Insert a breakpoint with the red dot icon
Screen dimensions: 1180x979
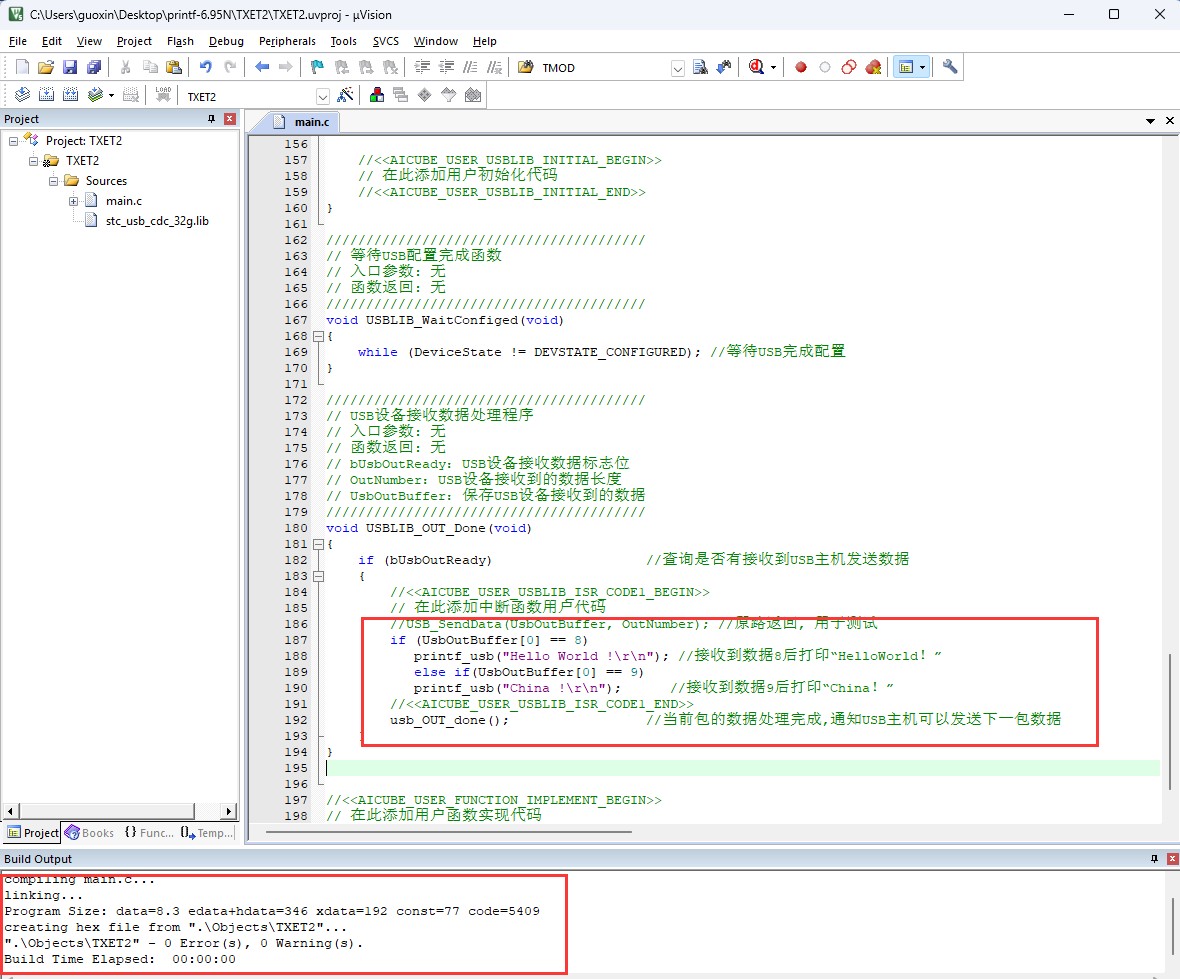pyautogui.click(x=801, y=67)
